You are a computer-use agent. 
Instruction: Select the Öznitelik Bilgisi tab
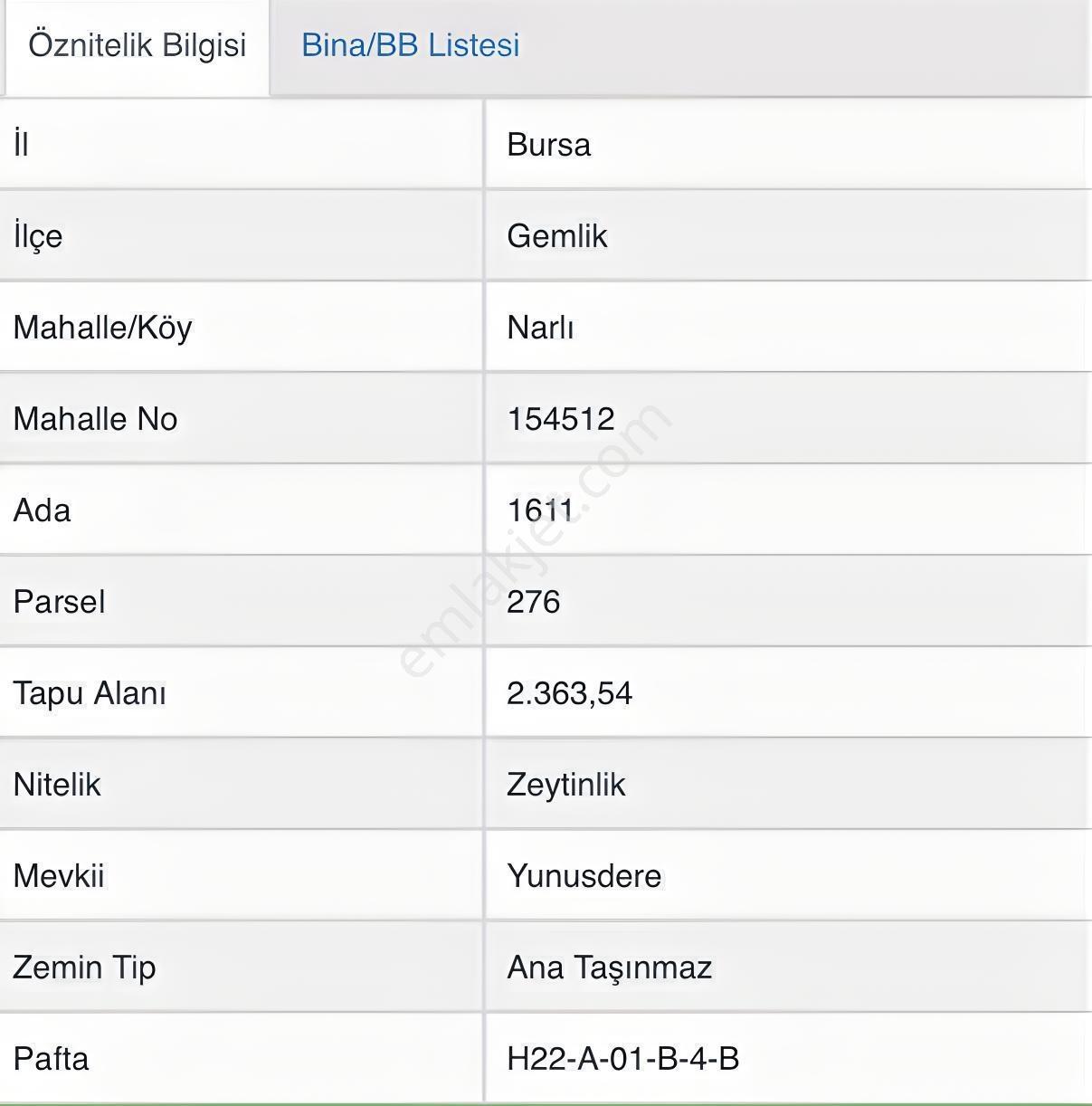tap(138, 45)
